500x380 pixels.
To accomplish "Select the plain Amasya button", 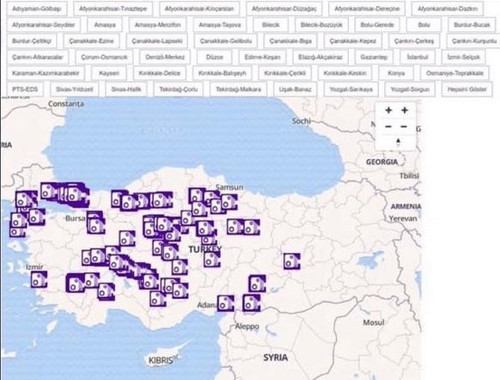I will point(105,25).
